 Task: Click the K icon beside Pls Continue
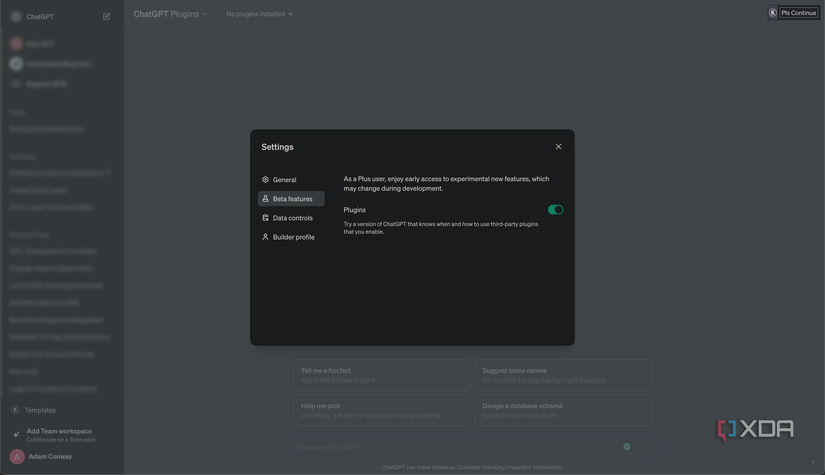(x=772, y=13)
